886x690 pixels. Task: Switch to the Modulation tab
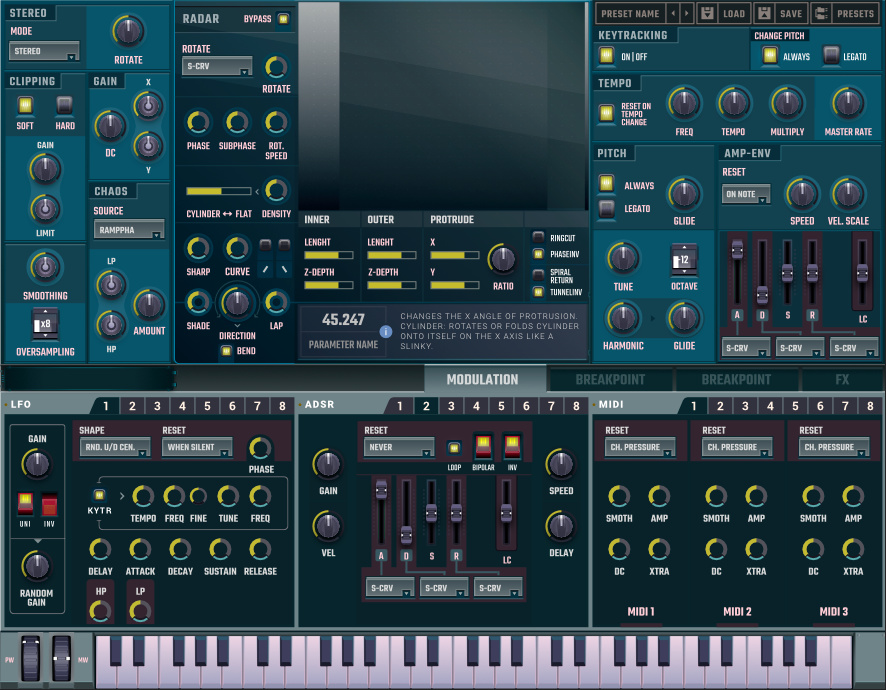pos(483,380)
